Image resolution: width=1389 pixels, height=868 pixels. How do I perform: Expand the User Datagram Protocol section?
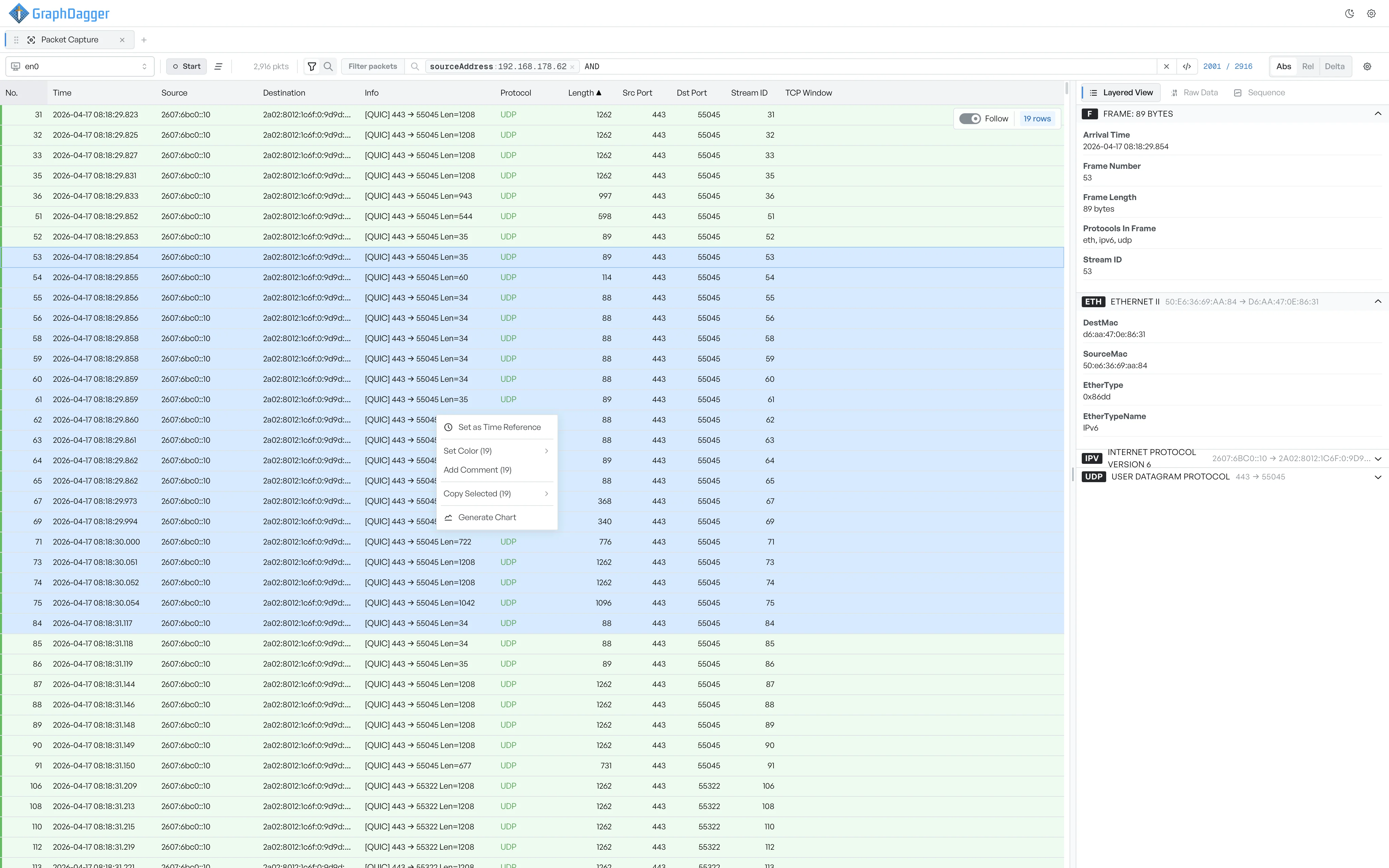(x=1377, y=477)
